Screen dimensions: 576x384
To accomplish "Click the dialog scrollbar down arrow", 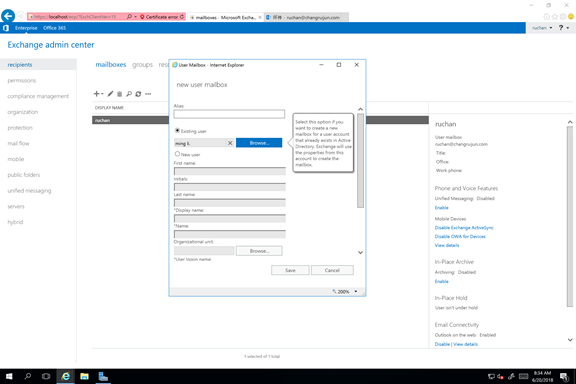I will (360, 252).
